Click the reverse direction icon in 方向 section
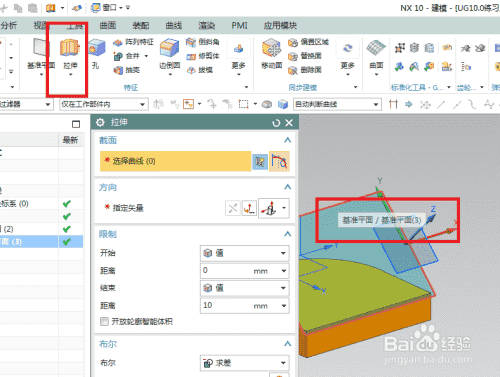The height and width of the screenshot is (377, 500). click(233, 209)
